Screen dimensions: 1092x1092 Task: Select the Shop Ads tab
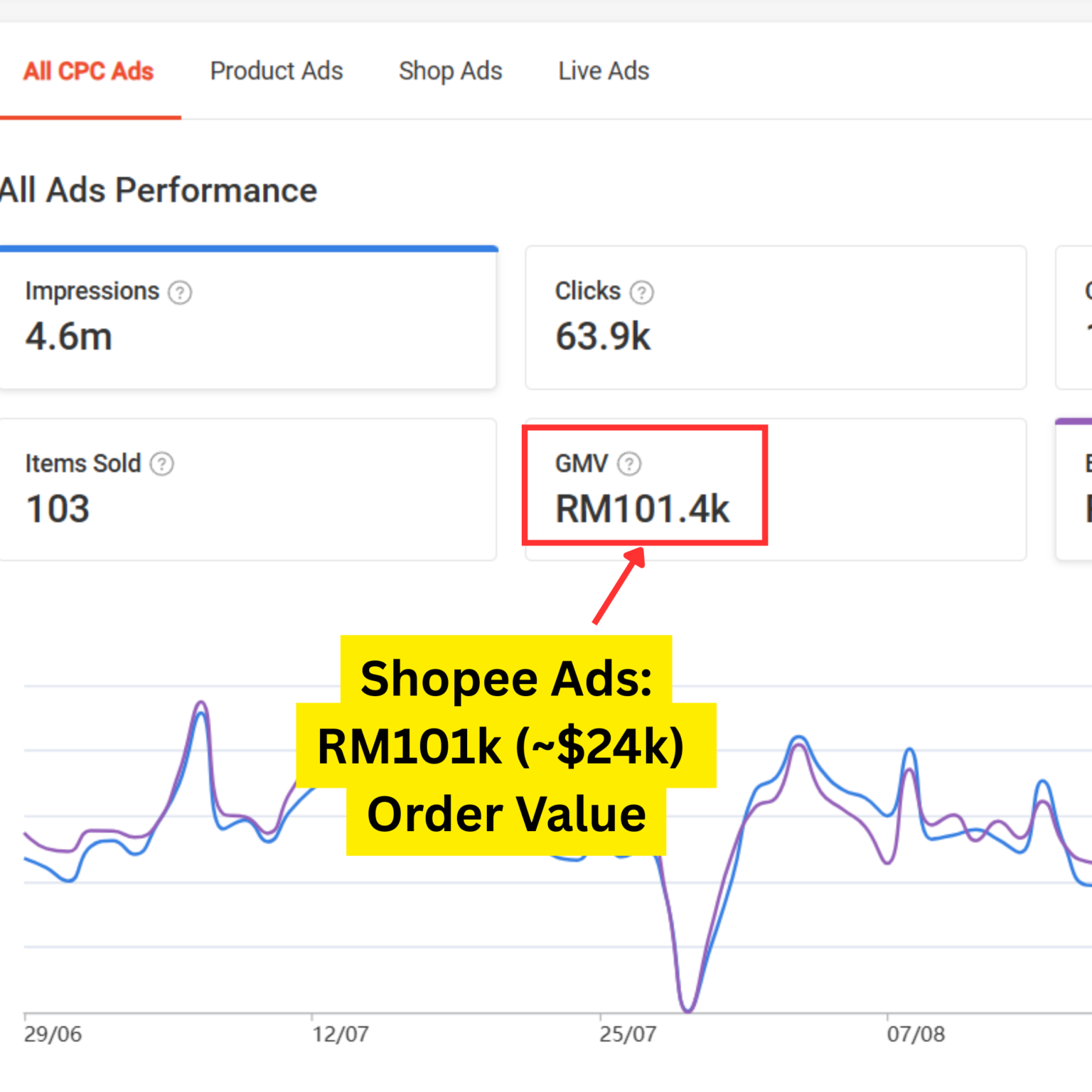[x=450, y=71]
